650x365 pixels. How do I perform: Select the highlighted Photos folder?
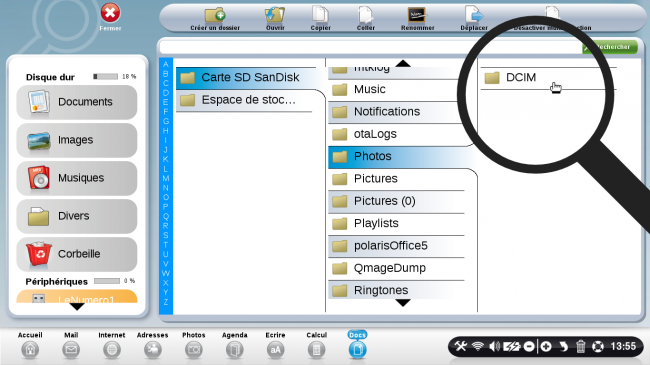coord(402,157)
